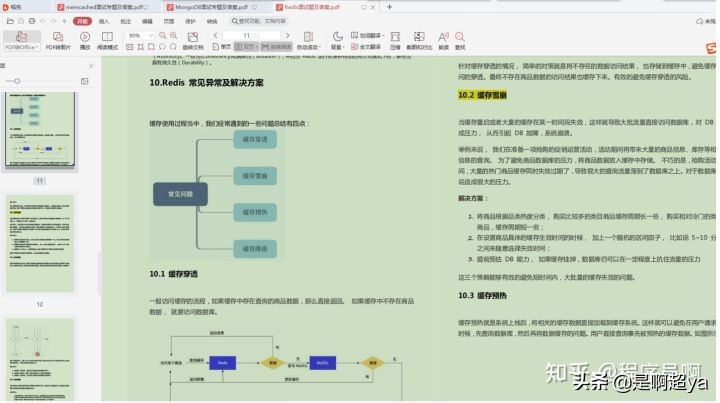
Task: Select the third page thumbnail below 12
Action: pos(40,359)
